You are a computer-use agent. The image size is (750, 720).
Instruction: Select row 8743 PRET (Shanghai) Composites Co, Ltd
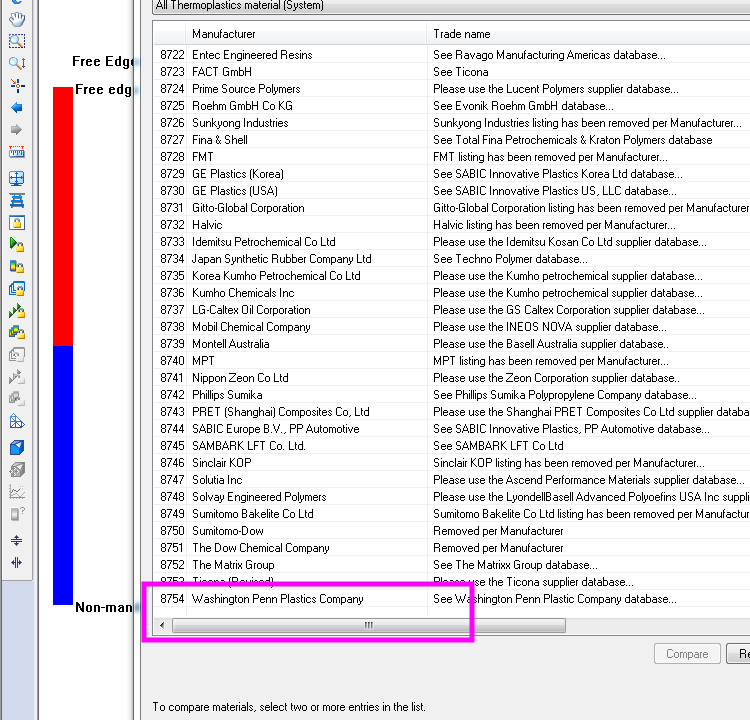tap(452, 411)
